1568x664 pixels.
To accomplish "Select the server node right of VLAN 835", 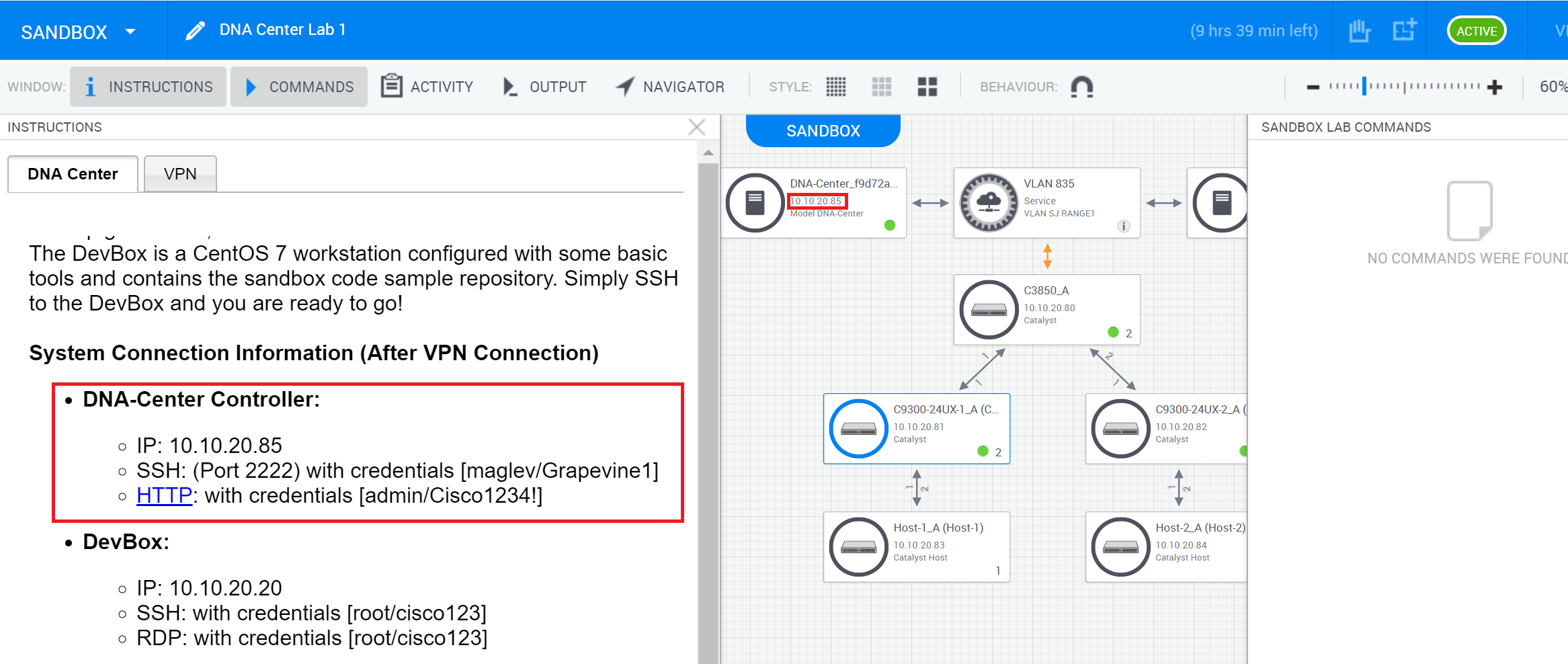I will 1220,203.
